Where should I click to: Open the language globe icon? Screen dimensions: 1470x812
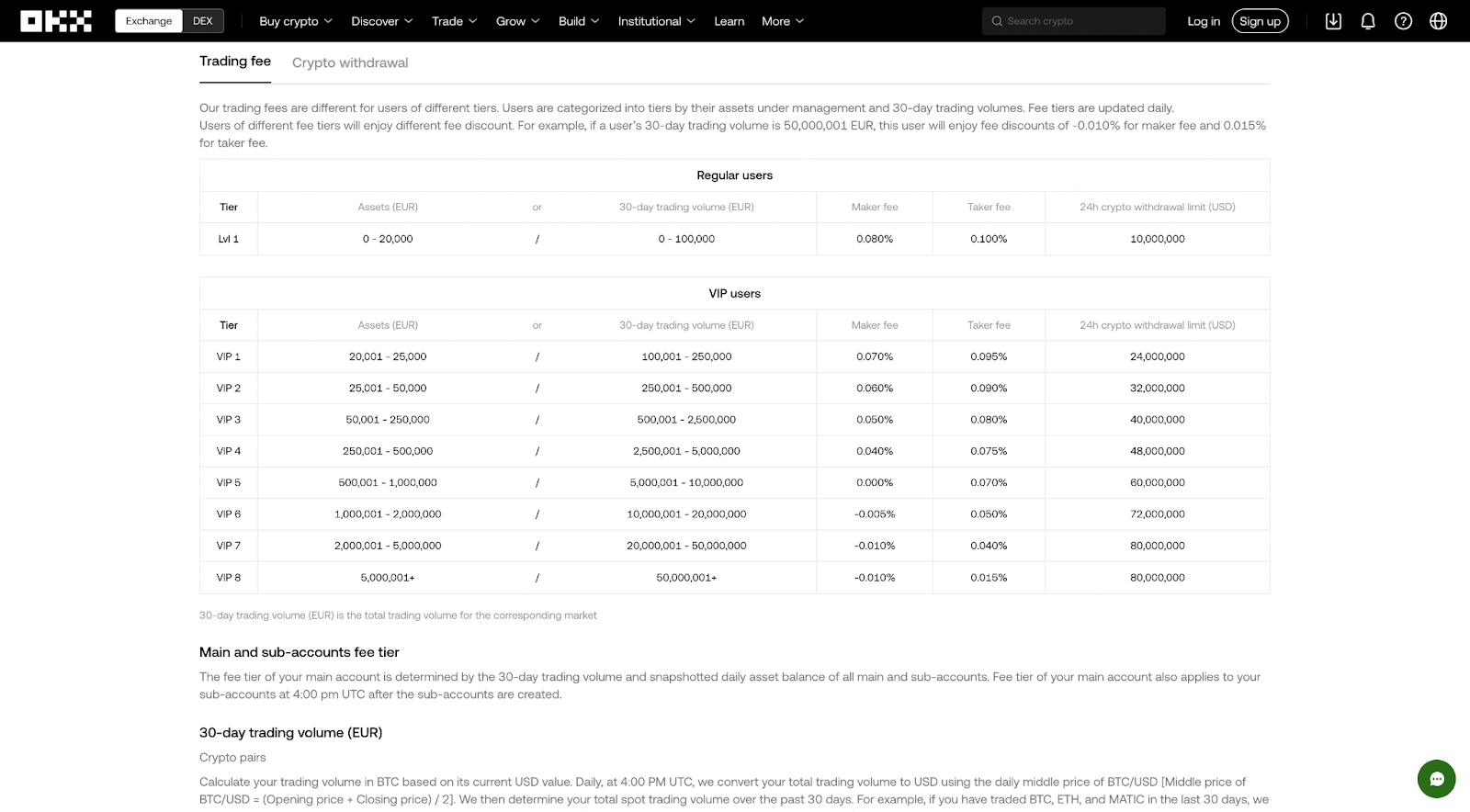click(x=1438, y=21)
